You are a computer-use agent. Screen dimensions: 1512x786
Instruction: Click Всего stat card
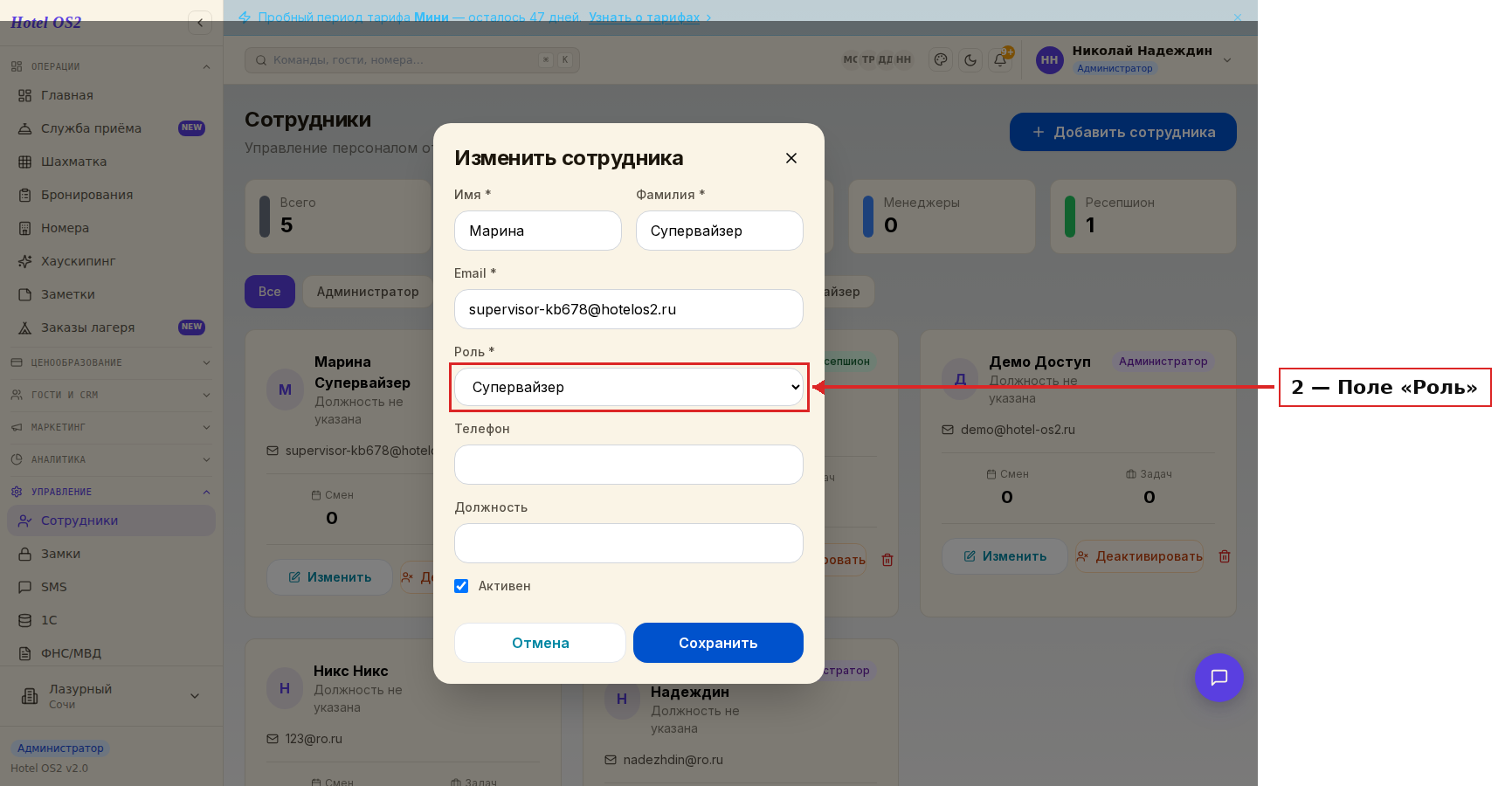[x=339, y=217]
